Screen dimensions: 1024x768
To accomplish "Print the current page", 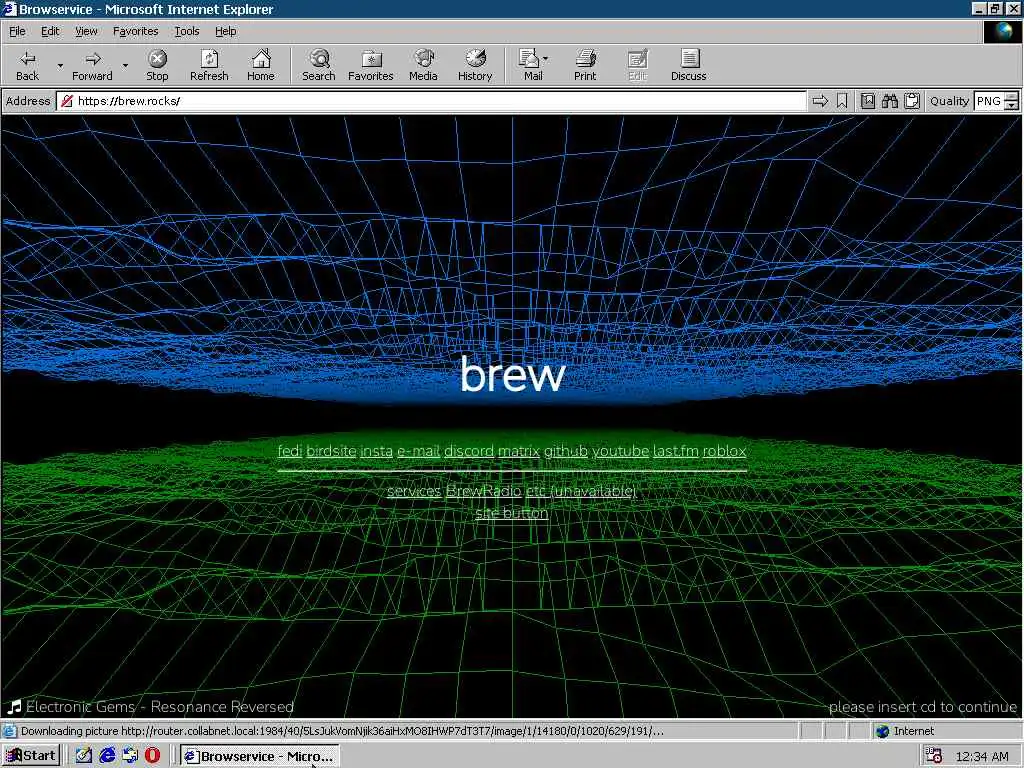I will click(x=585, y=65).
